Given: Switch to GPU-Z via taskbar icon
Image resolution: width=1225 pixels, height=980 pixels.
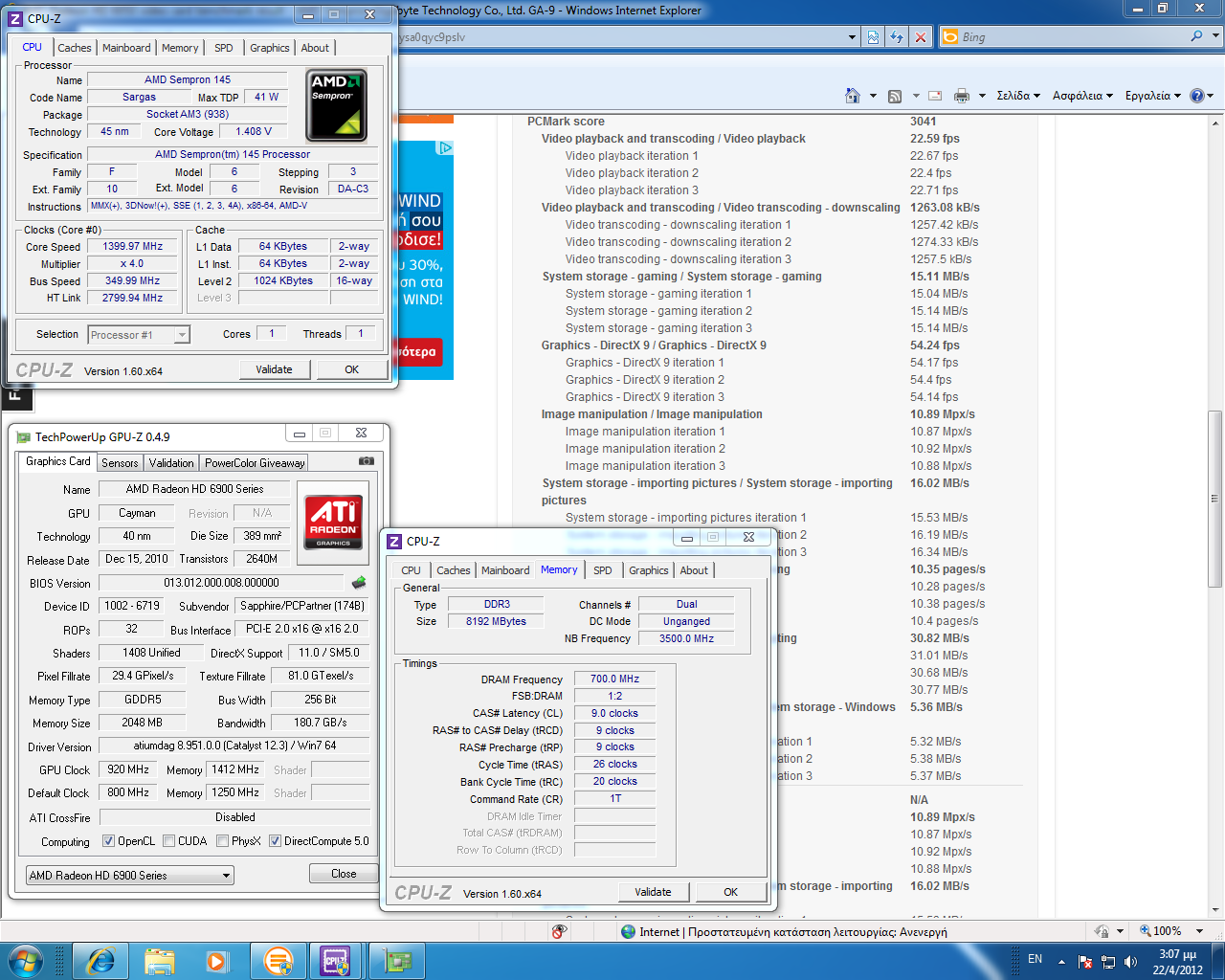Looking at the screenshot, I should [397, 960].
